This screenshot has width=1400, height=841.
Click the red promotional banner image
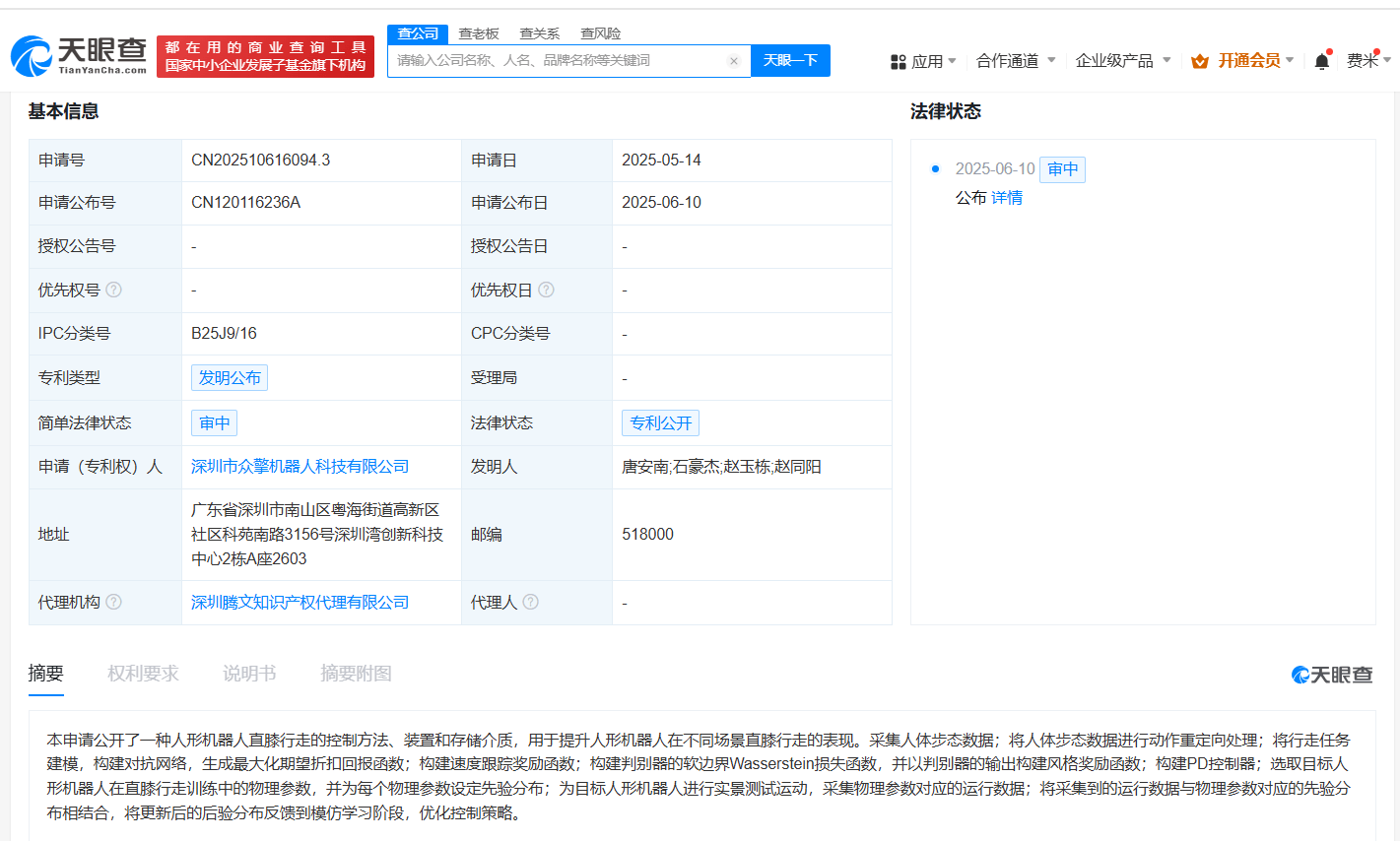pos(265,56)
